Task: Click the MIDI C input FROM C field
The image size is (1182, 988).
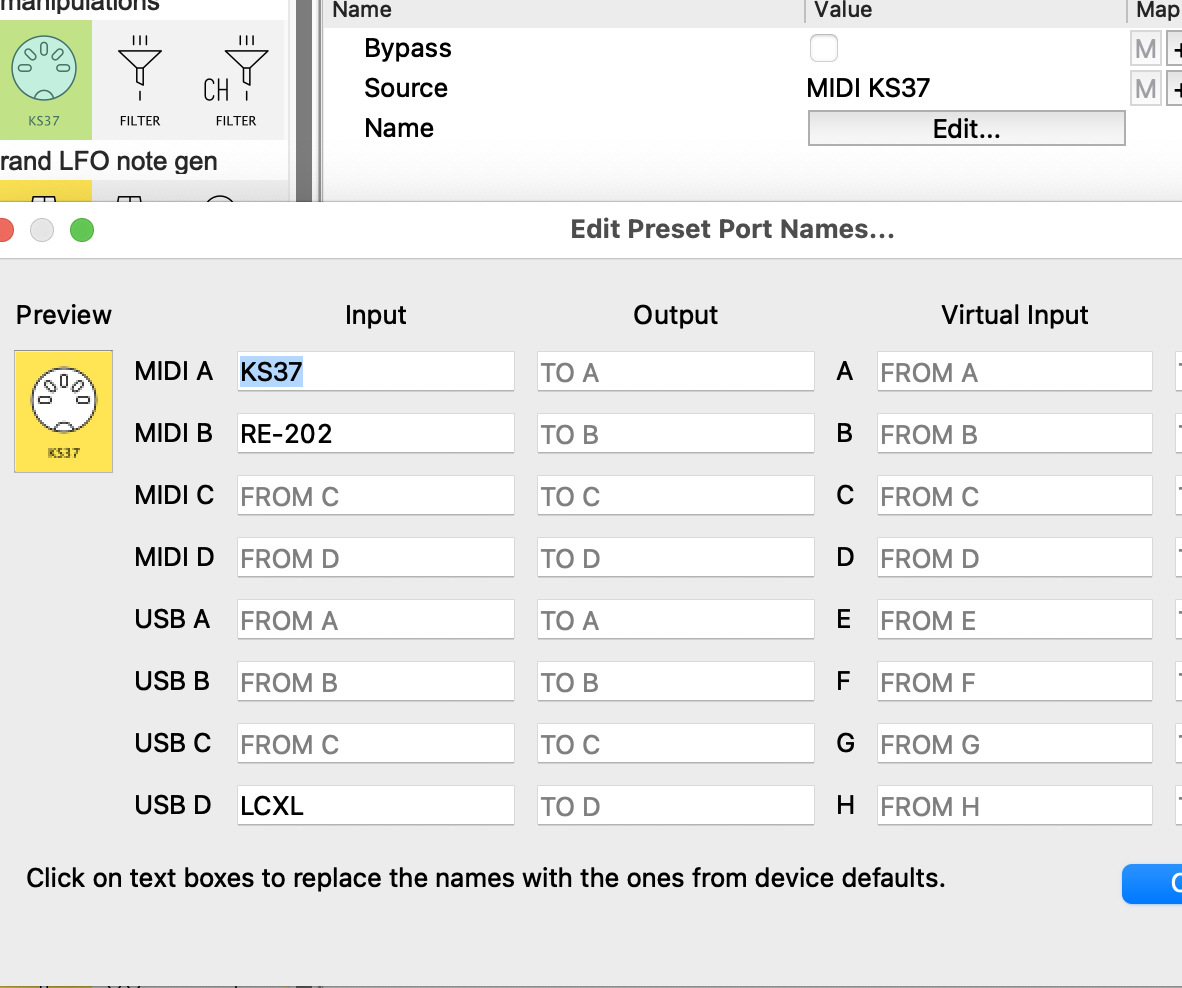Action: pos(375,496)
